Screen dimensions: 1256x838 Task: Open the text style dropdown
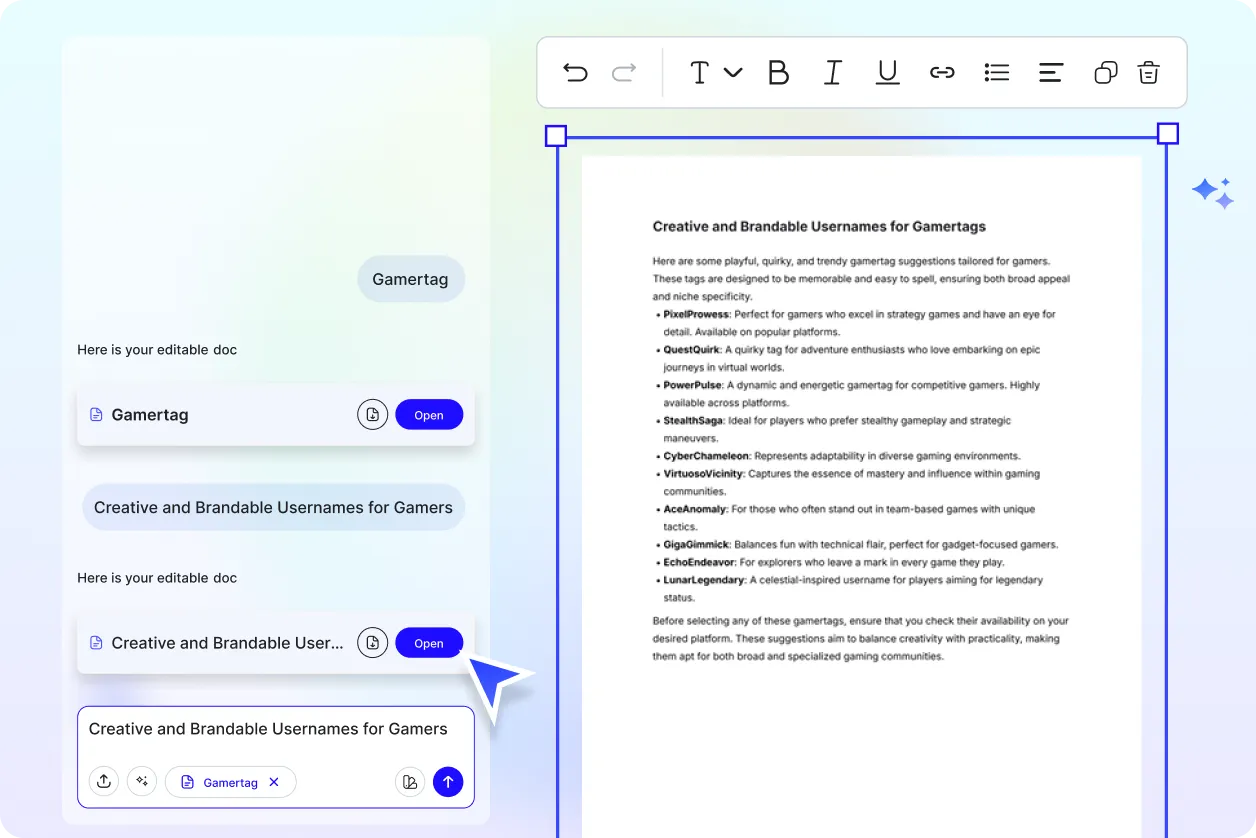coord(715,72)
